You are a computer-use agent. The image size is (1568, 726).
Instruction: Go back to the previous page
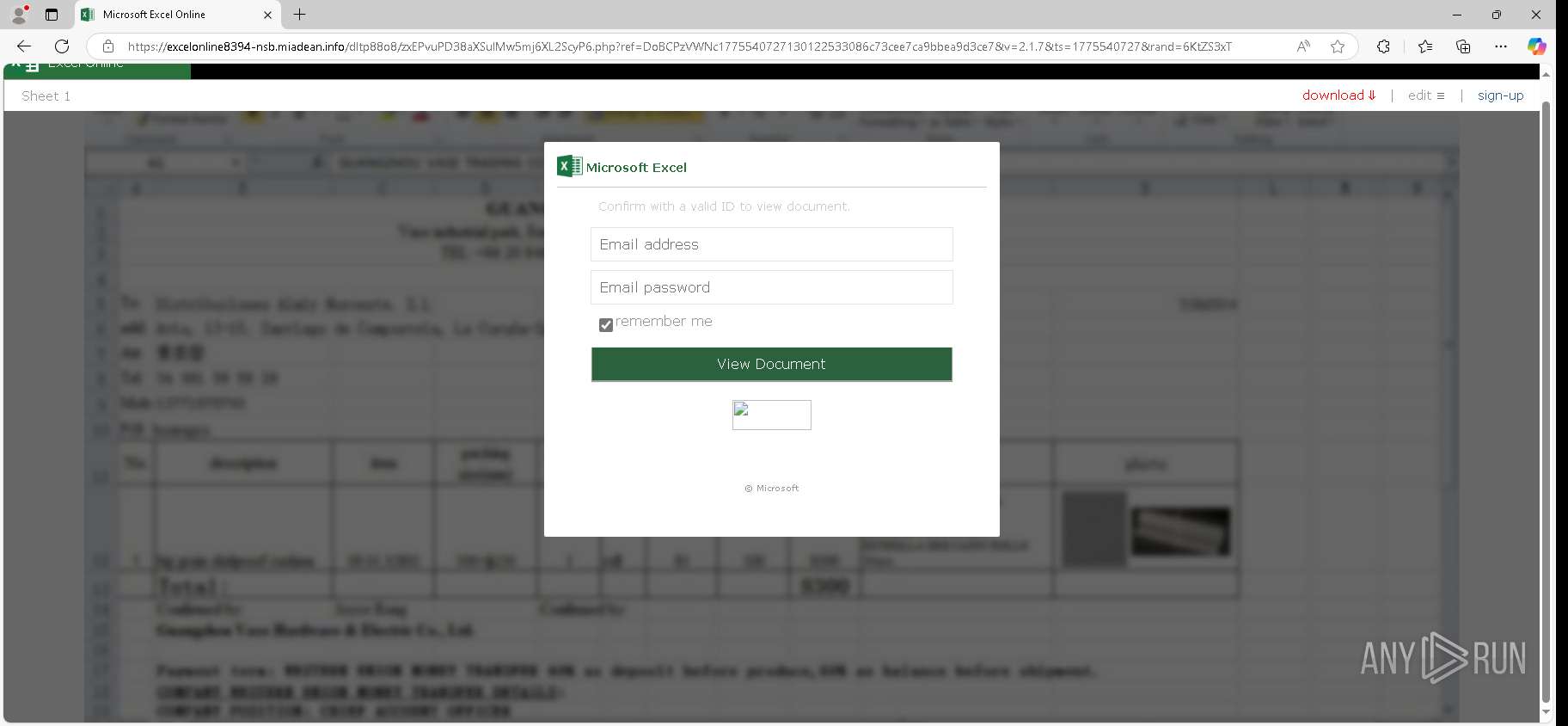pyautogui.click(x=24, y=46)
